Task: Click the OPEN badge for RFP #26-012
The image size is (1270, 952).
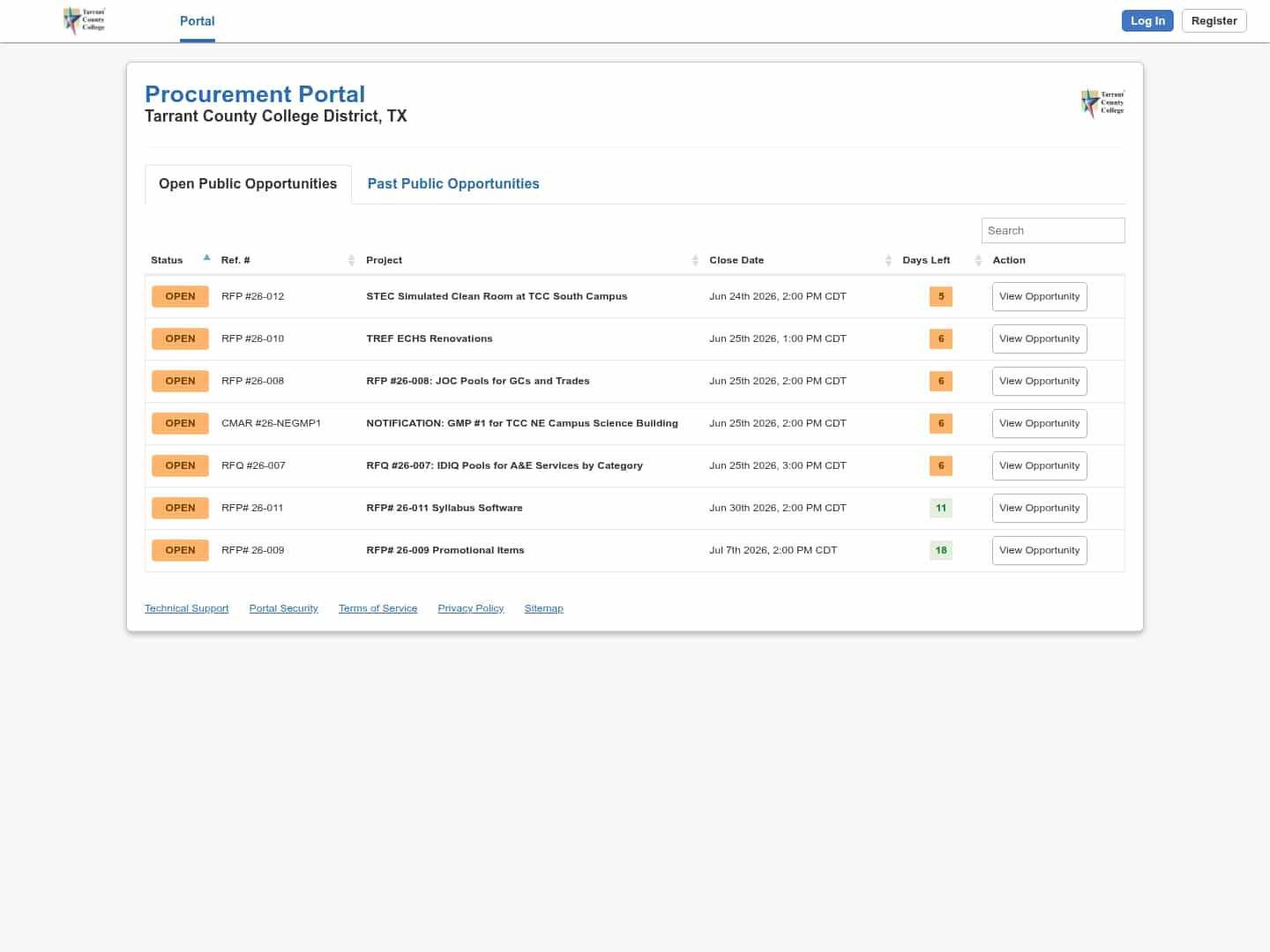Action: tap(180, 297)
